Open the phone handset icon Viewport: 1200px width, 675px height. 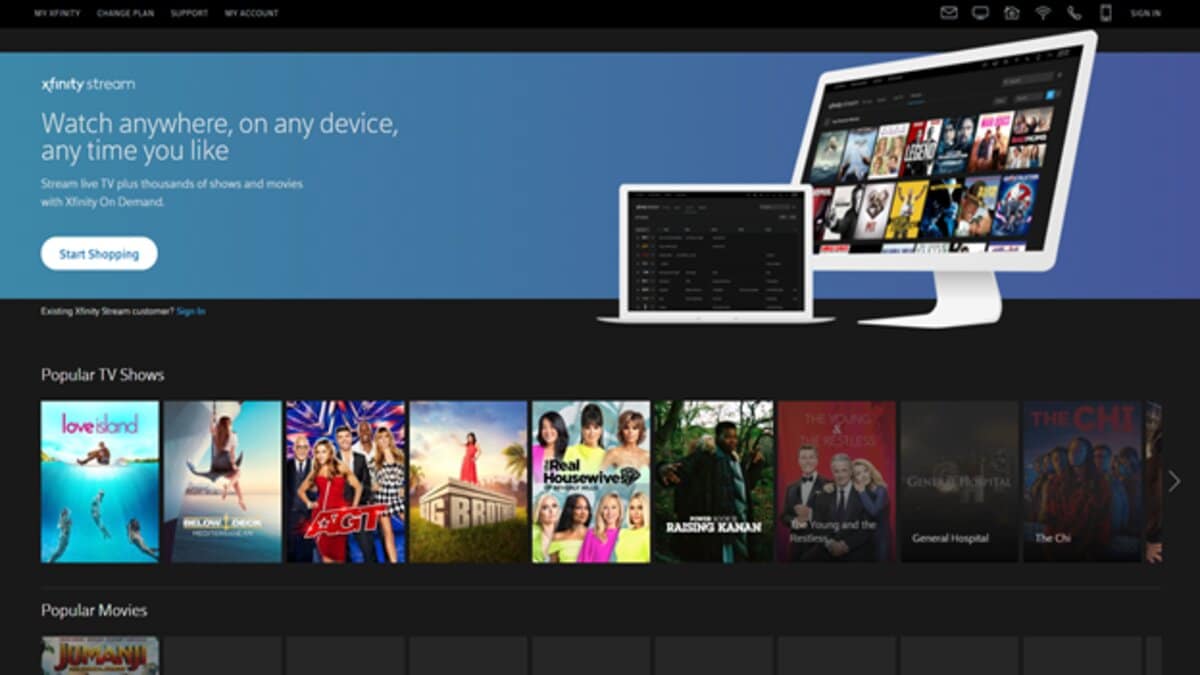(1074, 13)
